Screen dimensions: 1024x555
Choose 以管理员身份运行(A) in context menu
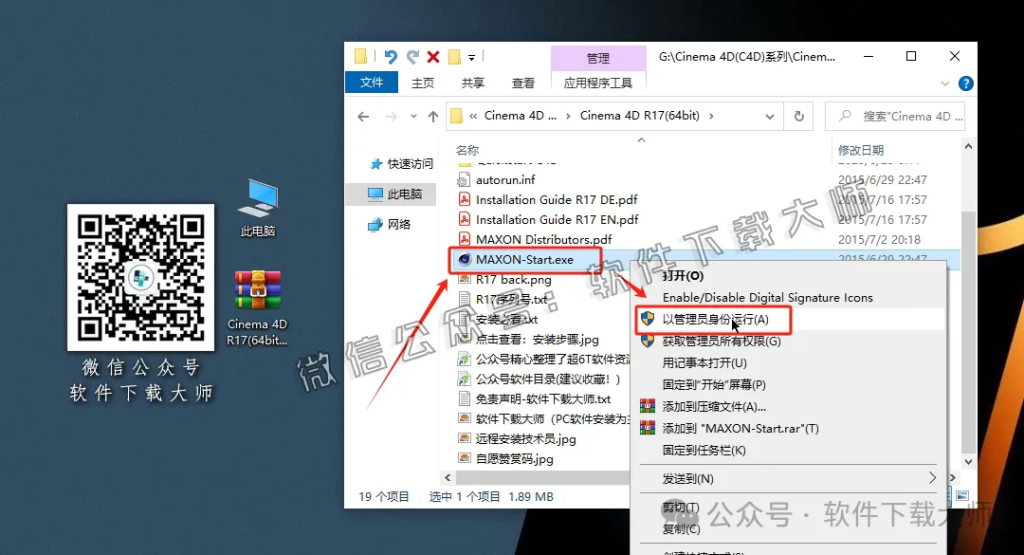tap(715, 319)
